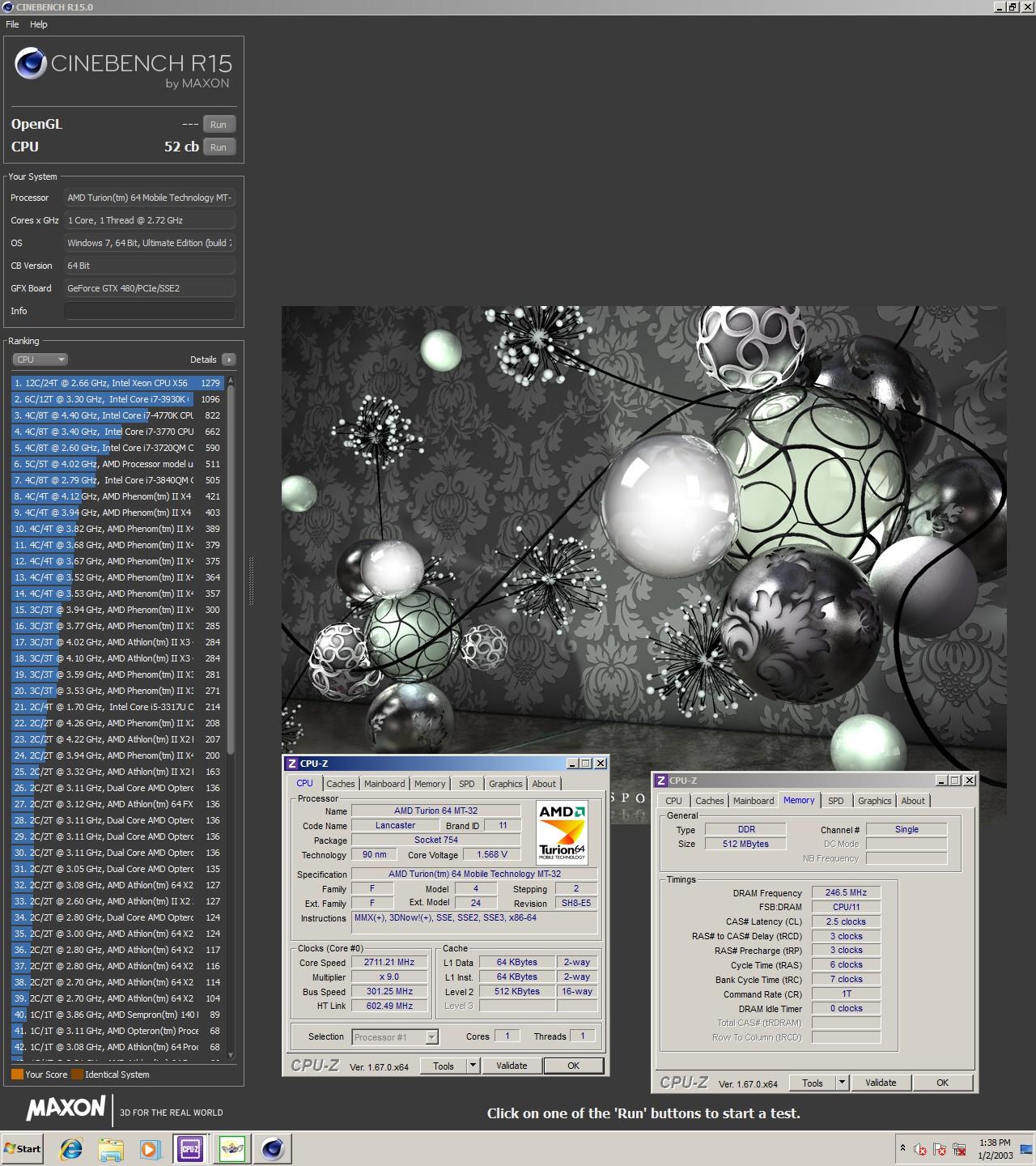The height and width of the screenshot is (1166, 1036).
Task: Click the AMD Turion64 logo image
Action: pyautogui.click(x=562, y=832)
